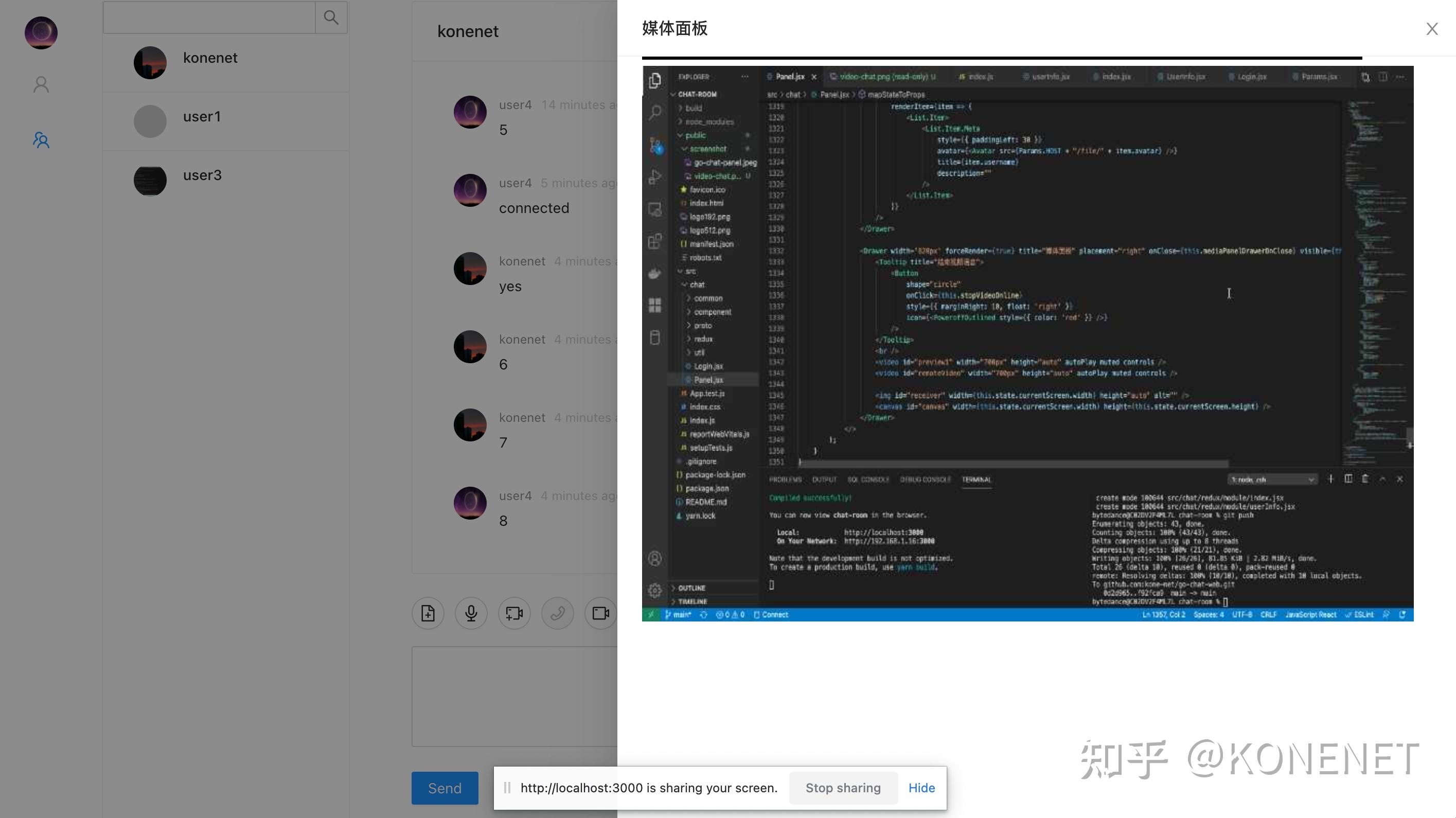Hide the screen sharing banner
This screenshot has width=1456, height=818.
pyautogui.click(x=921, y=788)
